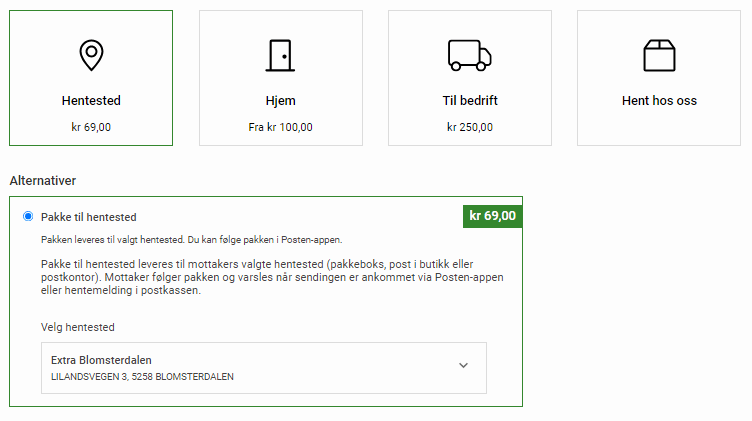Click the Fra kr 100,00 price text
The height and width of the screenshot is (421, 752).
point(280,127)
